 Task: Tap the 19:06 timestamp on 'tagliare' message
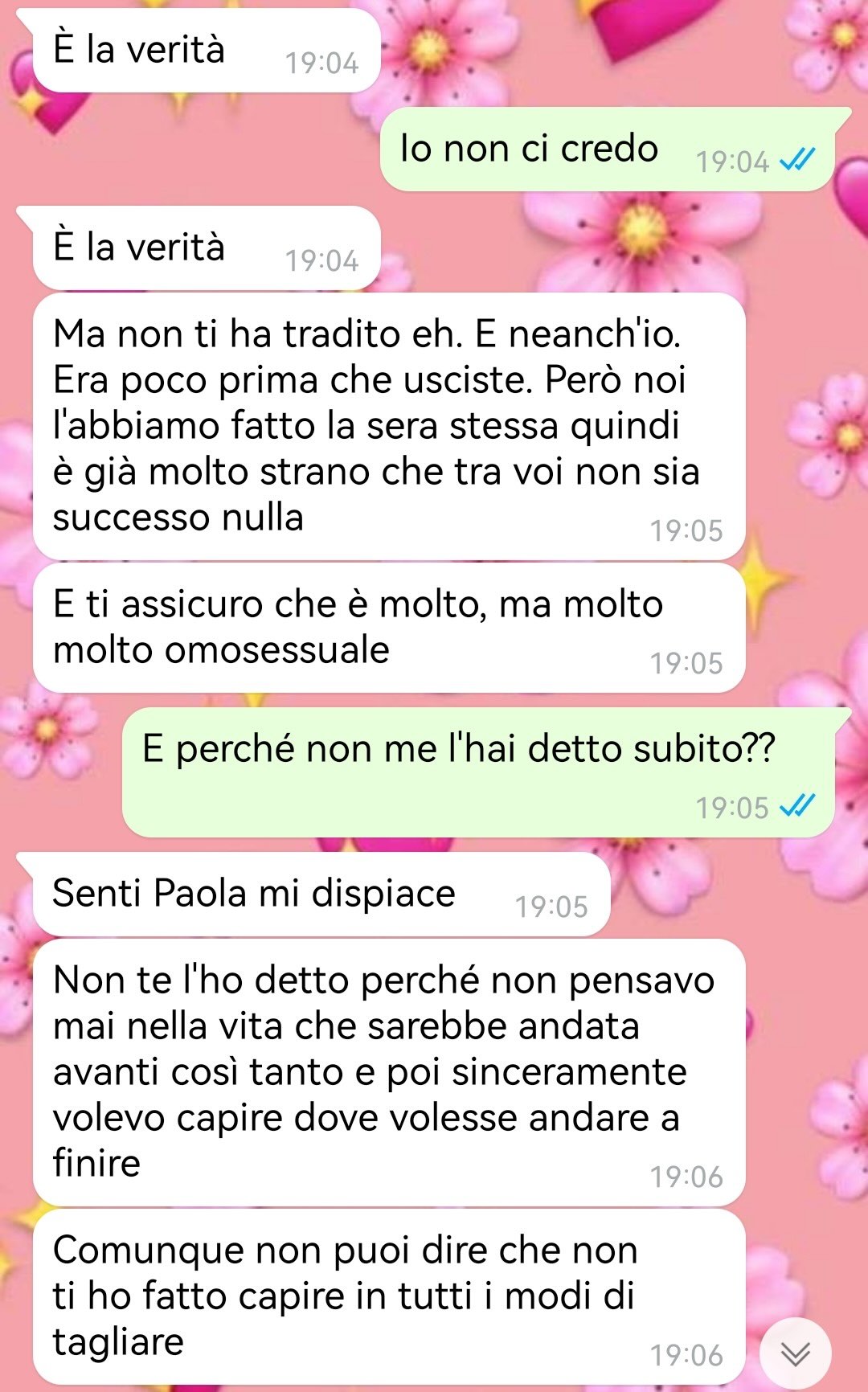(x=686, y=1355)
